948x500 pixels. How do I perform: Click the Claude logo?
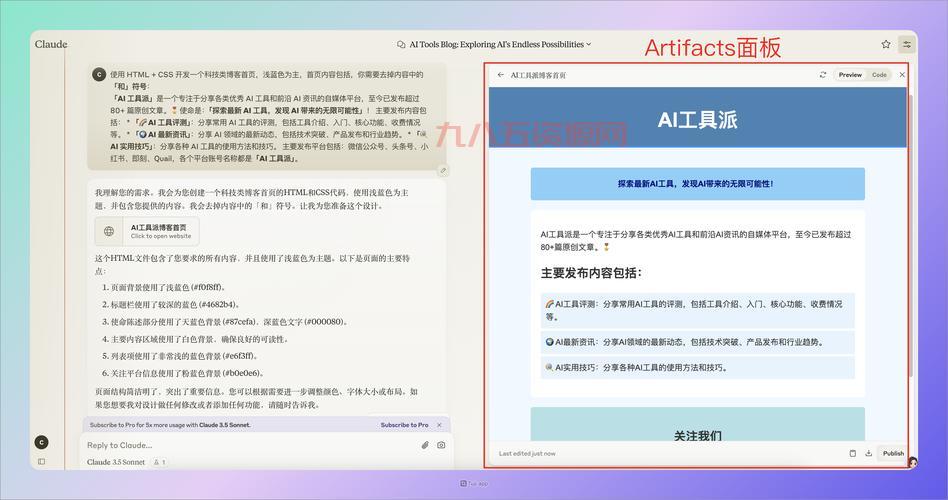click(51, 44)
